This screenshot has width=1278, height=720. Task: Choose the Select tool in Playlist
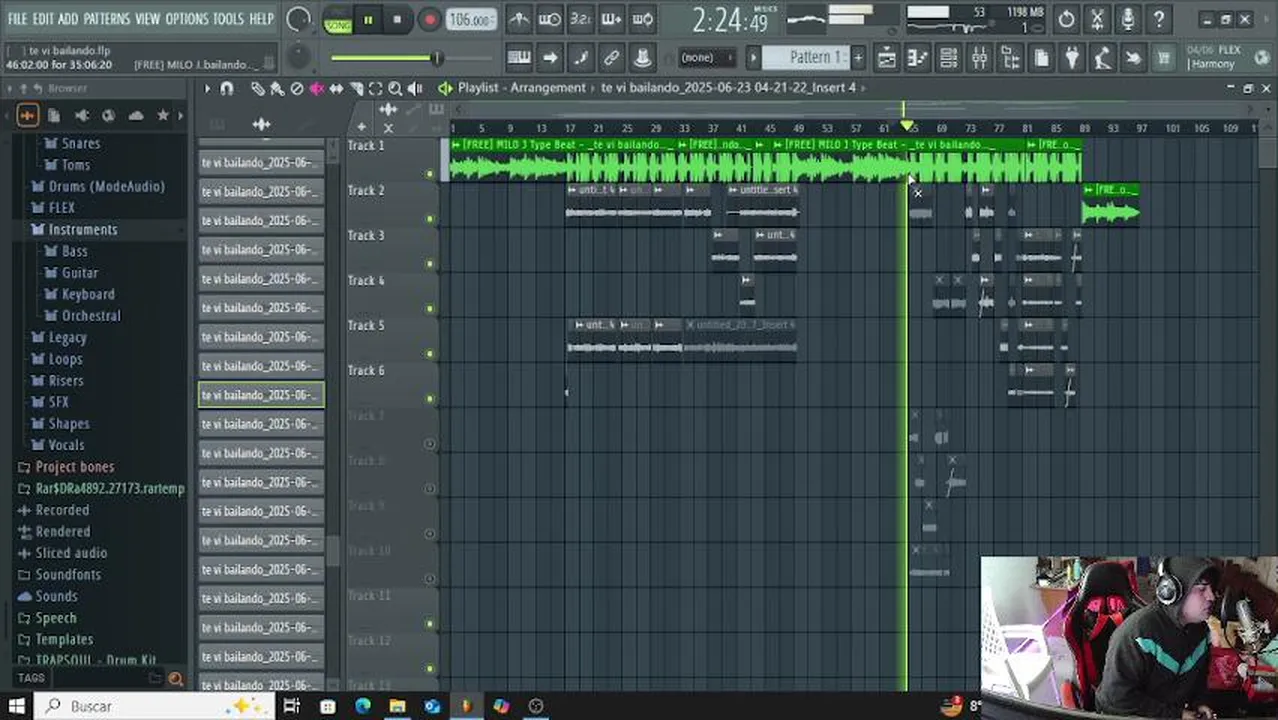(375, 88)
